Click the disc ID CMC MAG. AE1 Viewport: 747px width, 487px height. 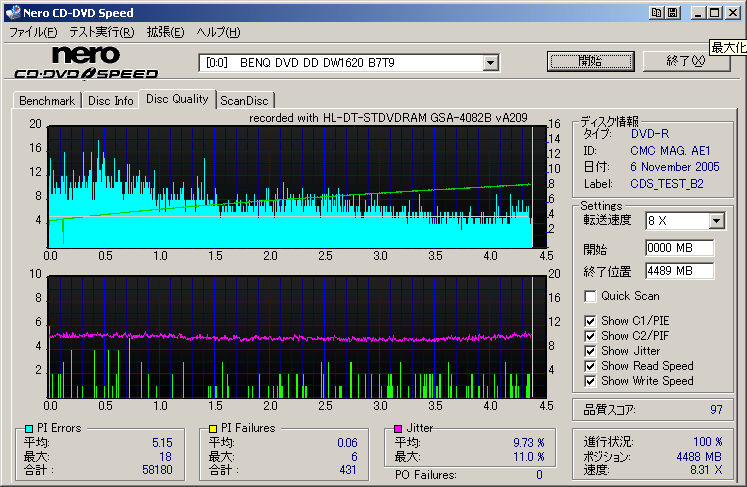(x=670, y=151)
